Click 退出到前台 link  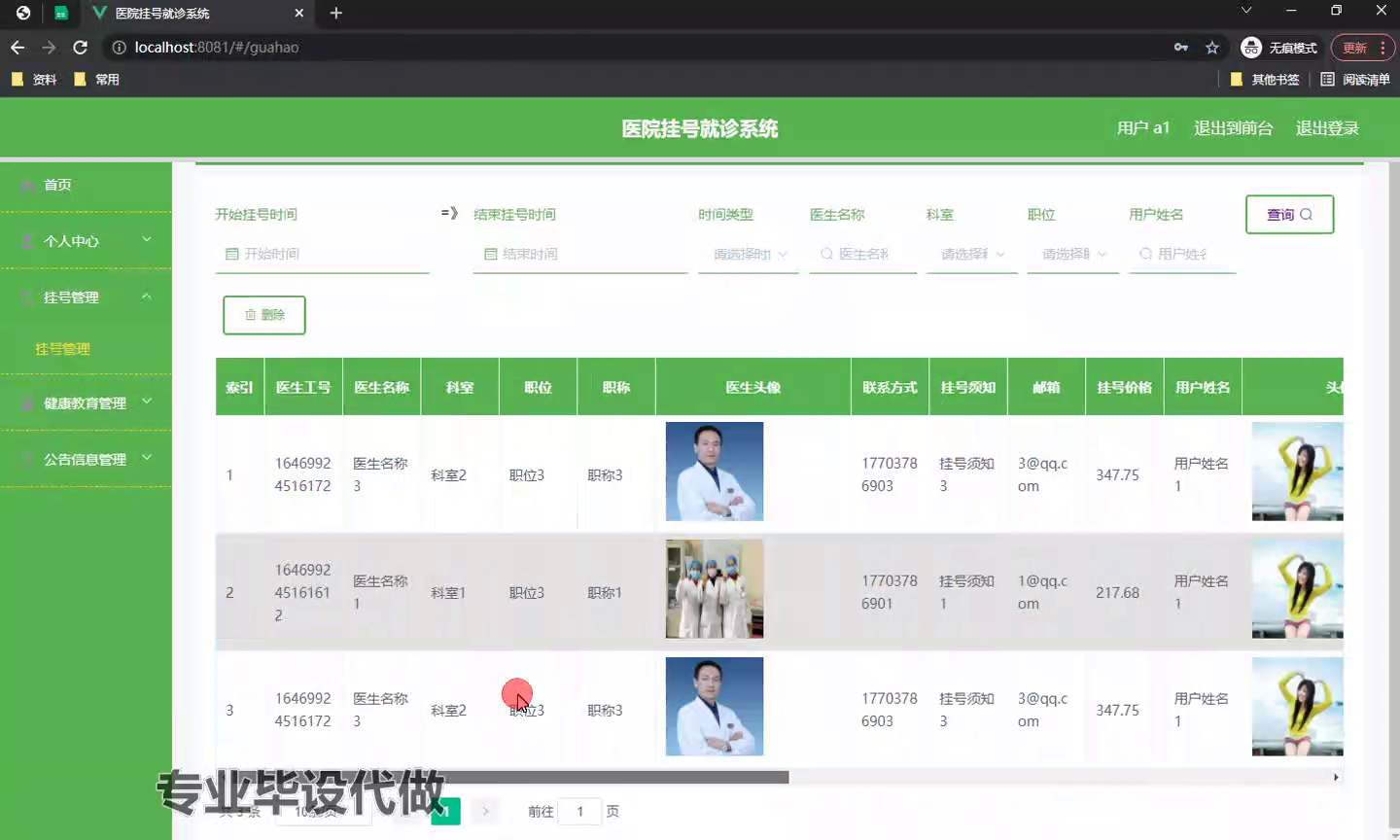pos(1233,128)
